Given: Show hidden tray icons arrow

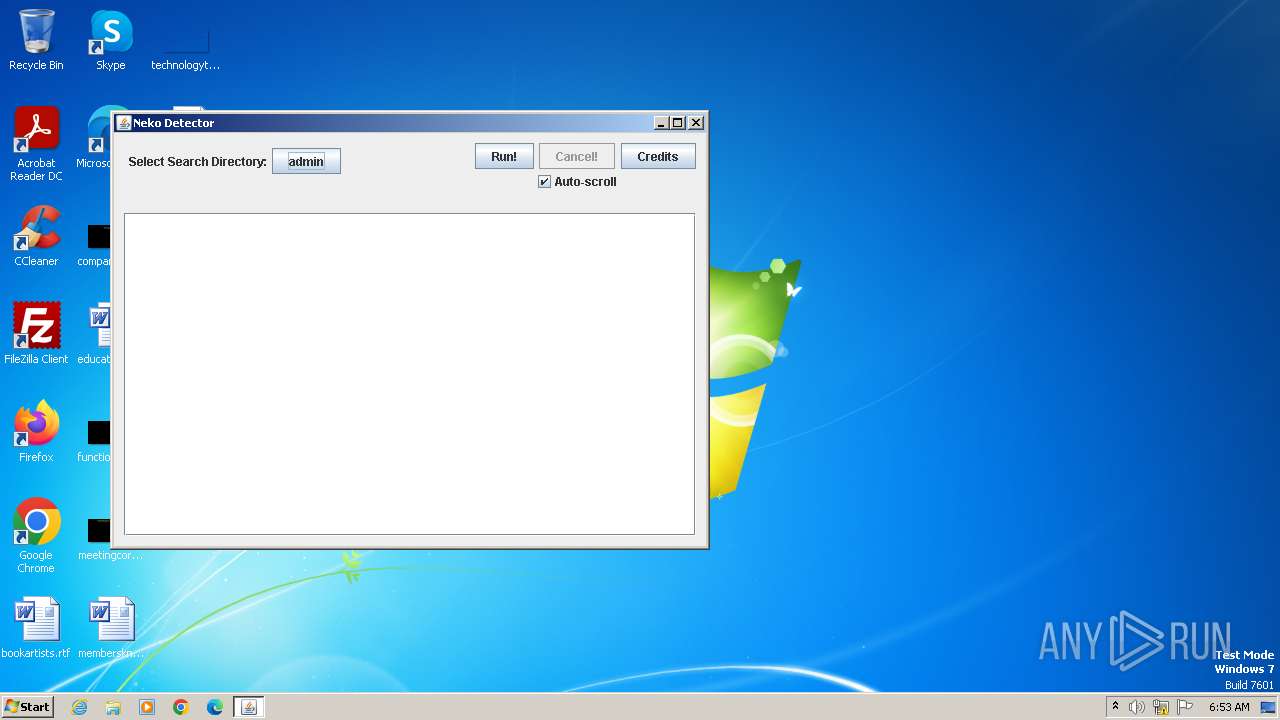Looking at the screenshot, I should [x=1116, y=707].
